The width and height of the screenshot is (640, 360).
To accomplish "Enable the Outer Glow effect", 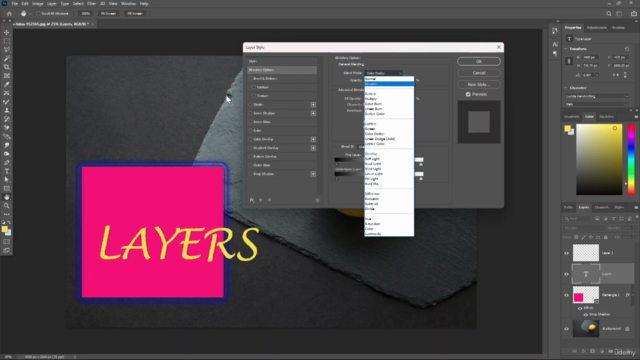I will (x=251, y=165).
